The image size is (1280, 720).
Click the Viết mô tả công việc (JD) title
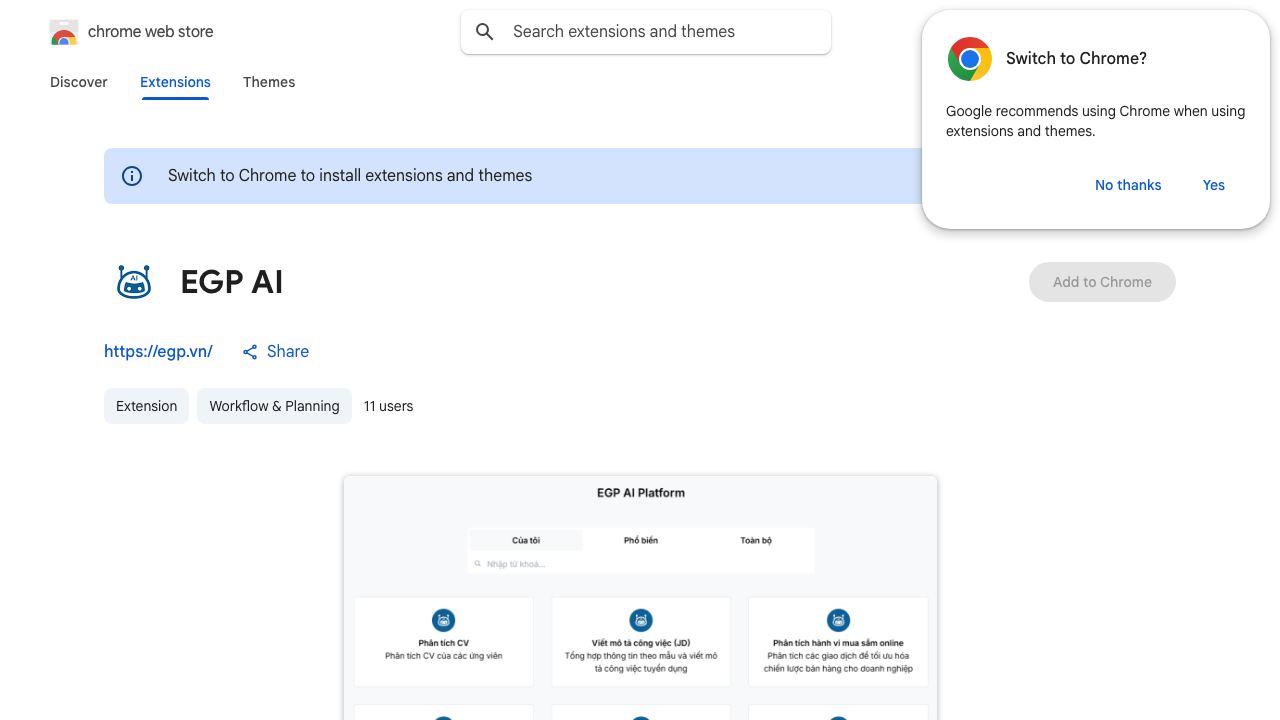pyautogui.click(x=641, y=643)
